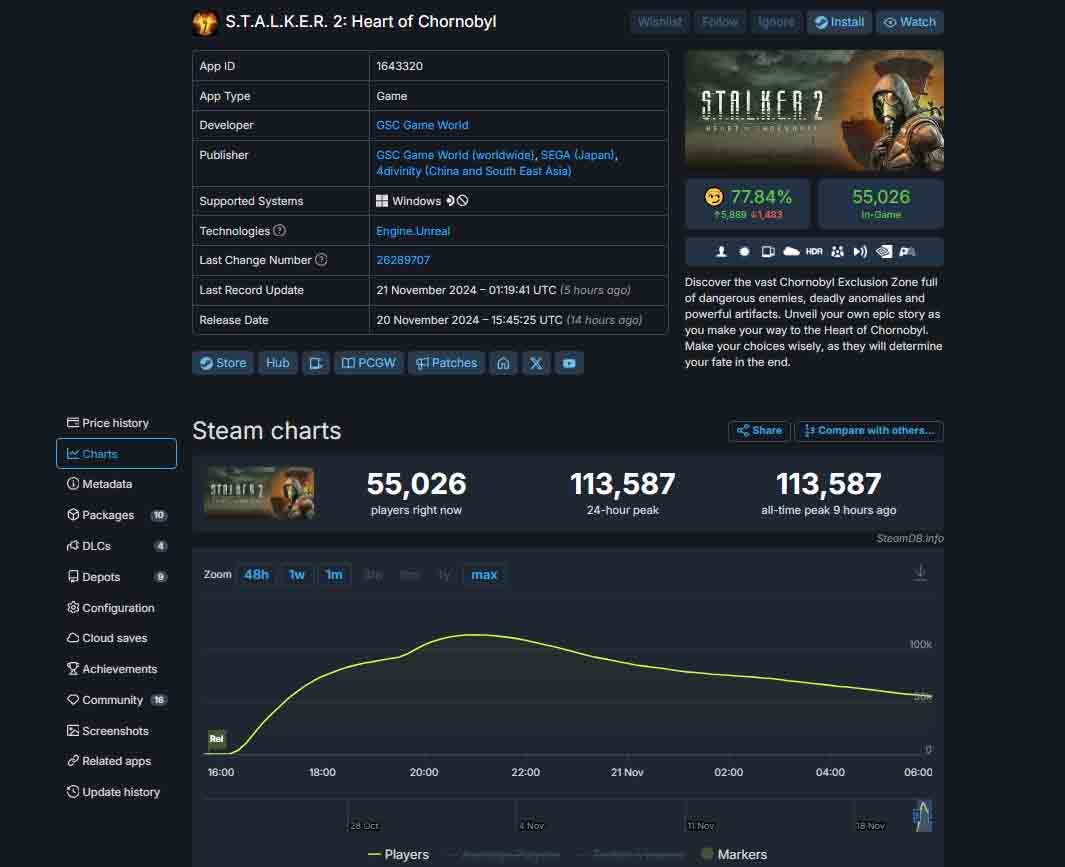Click the surround sound speaker icon
This screenshot has height=867, width=1065.
pyautogui.click(x=860, y=251)
